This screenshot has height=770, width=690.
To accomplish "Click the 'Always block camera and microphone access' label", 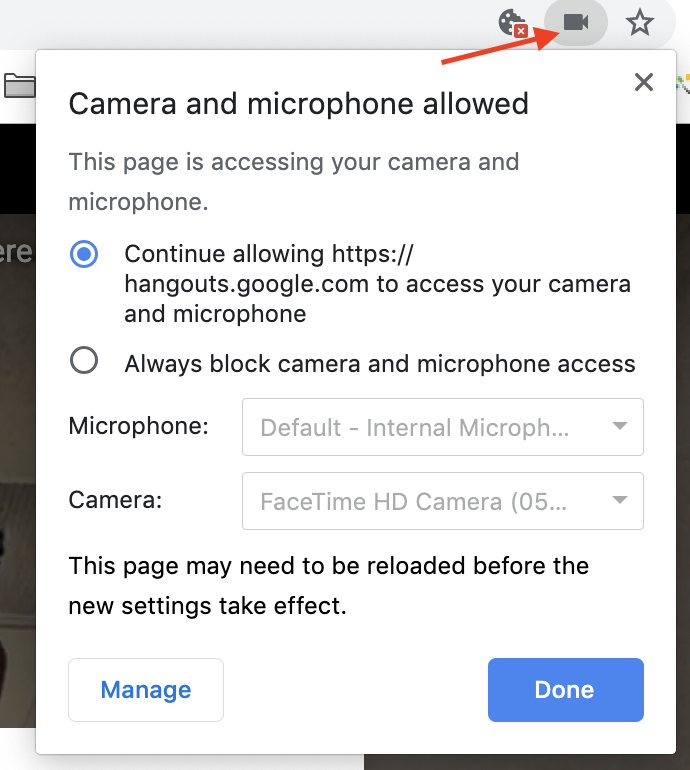I will coord(380,363).
